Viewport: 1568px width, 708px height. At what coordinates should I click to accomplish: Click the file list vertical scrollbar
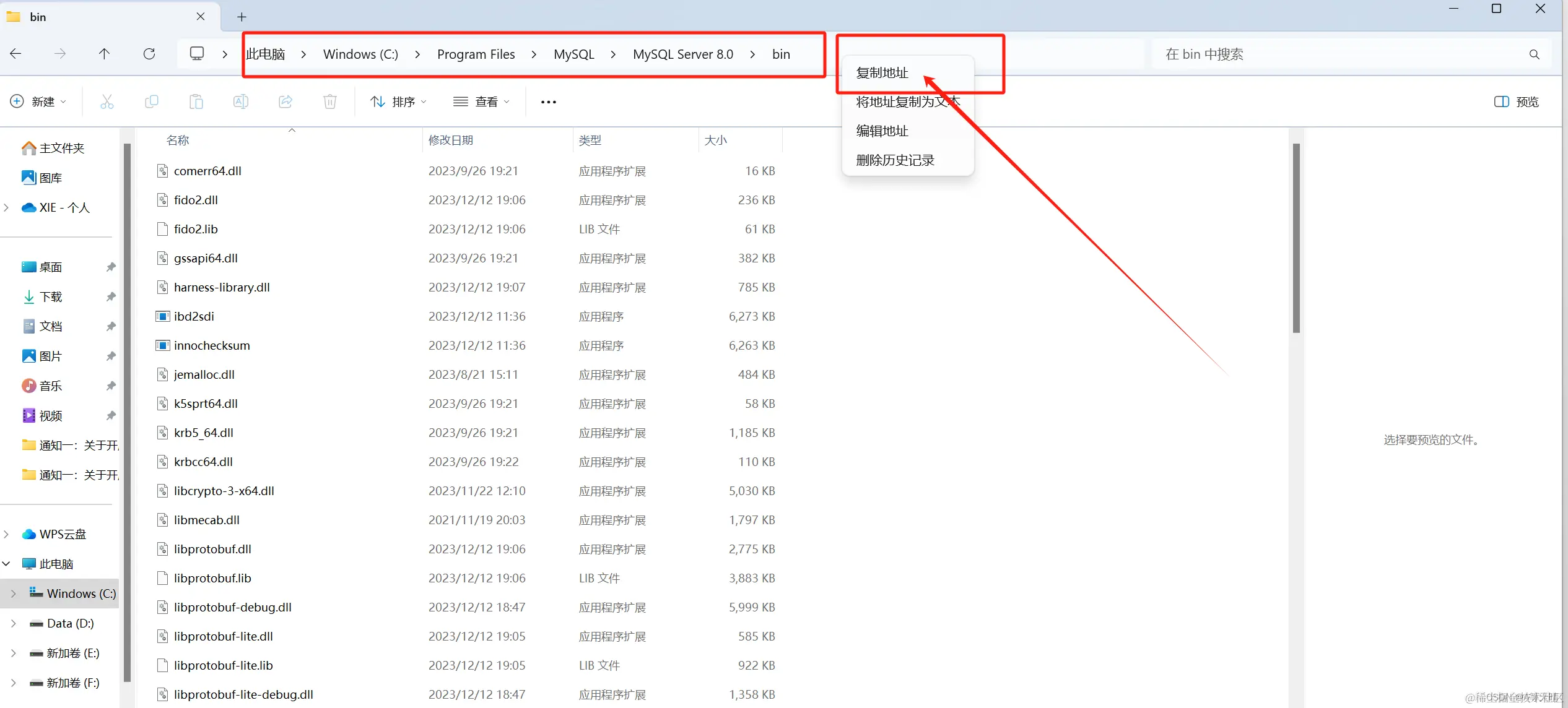[1296, 238]
